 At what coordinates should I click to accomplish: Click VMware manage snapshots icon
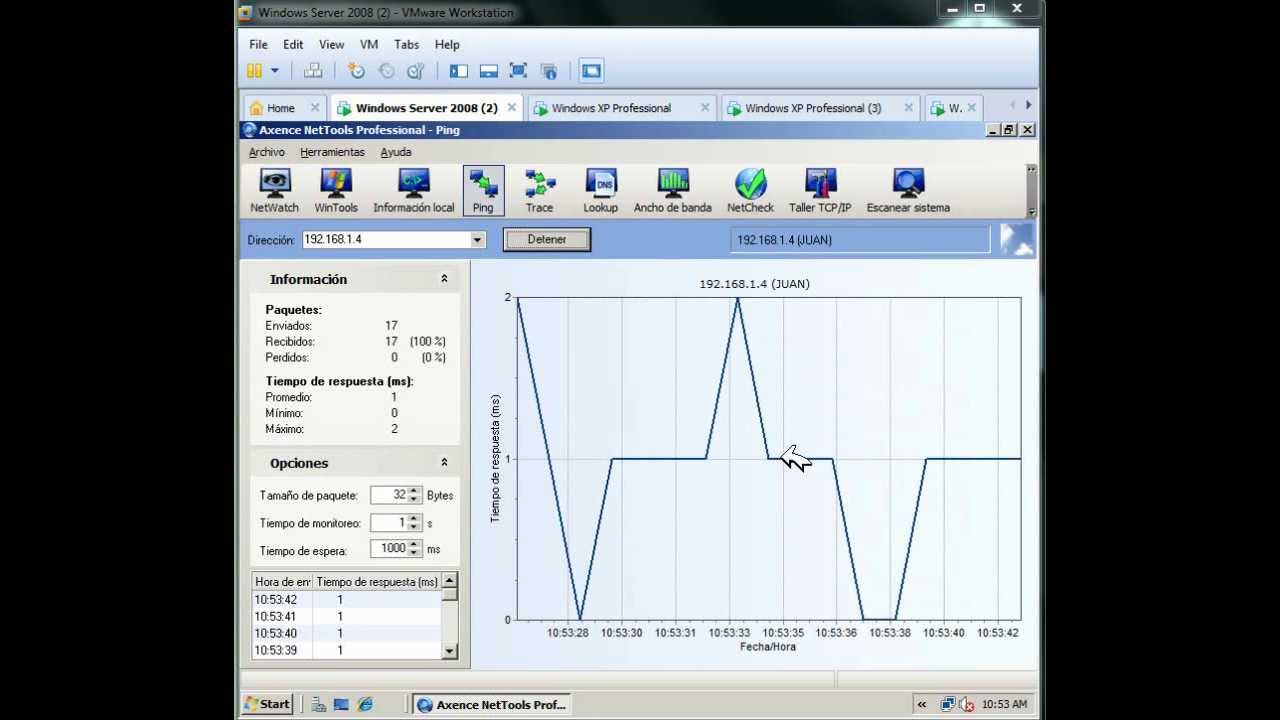pyautogui.click(x=416, y=71)
